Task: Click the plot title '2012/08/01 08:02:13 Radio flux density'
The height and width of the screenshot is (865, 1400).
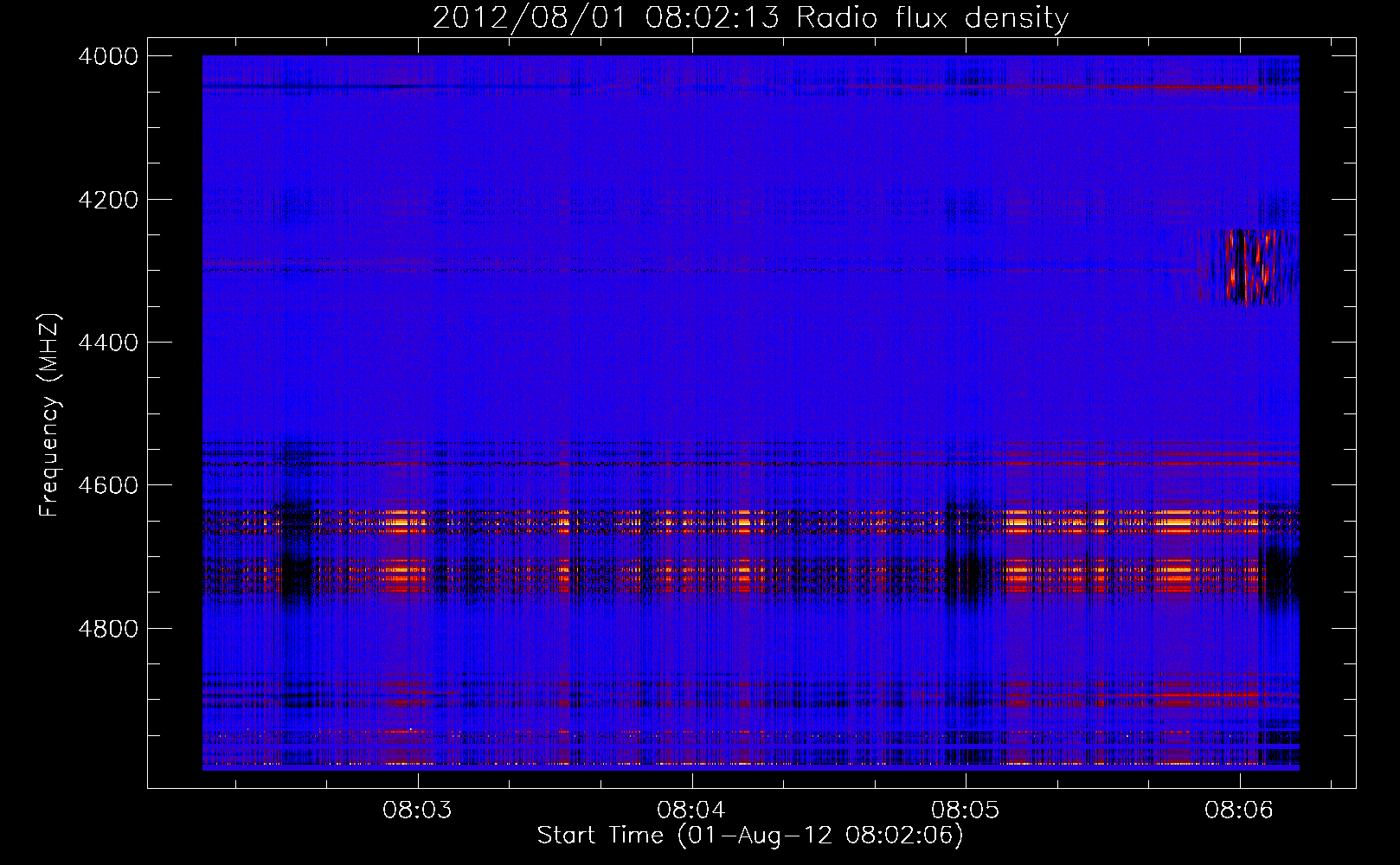Action: point(750,17)
